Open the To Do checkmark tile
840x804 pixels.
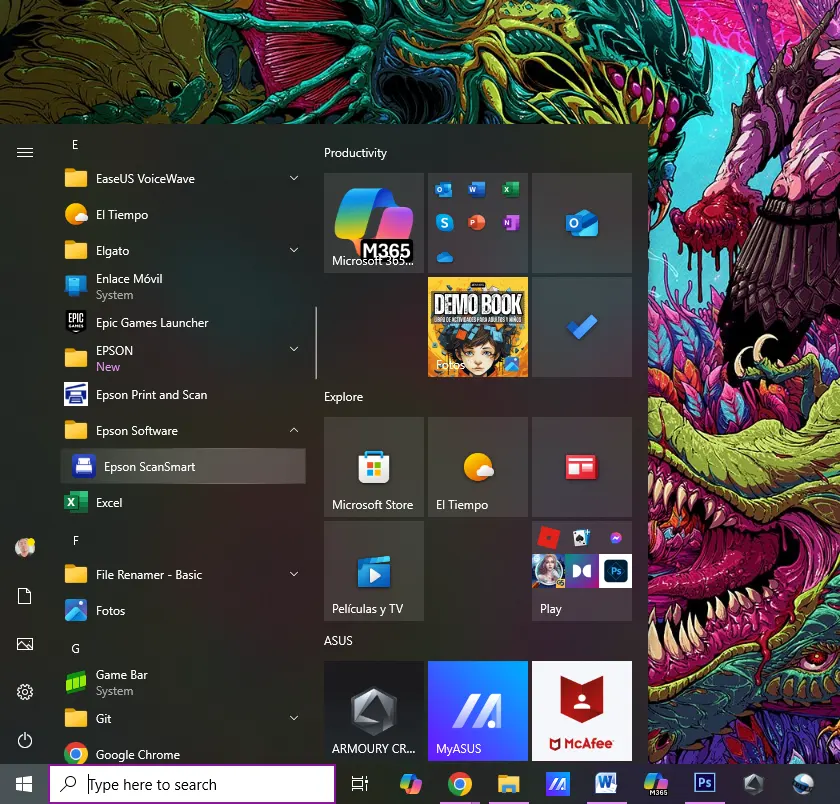pos(582,327)
